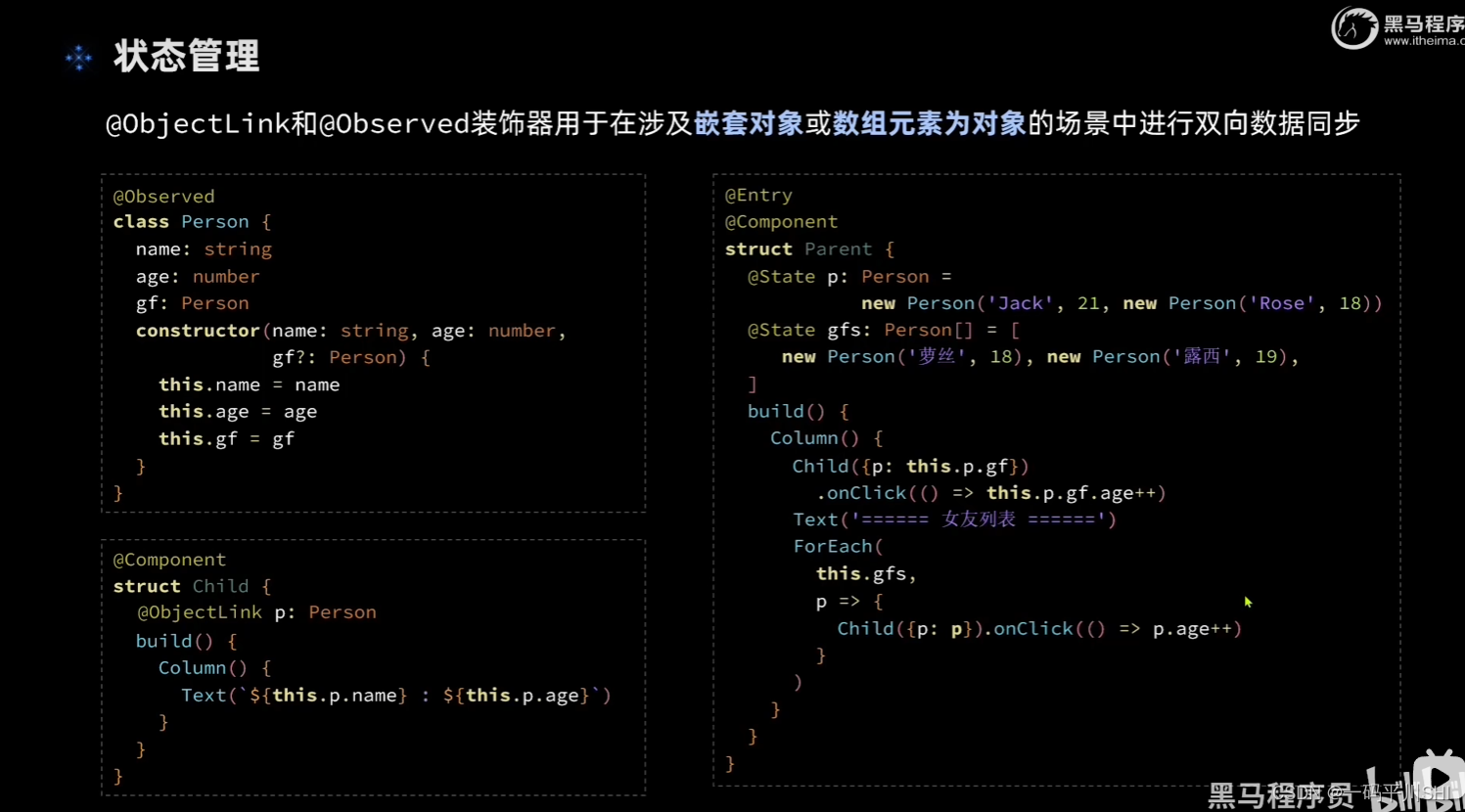Click the new Person('Jack', 21, ...) line
The image size is (1465, 812).
tap(1122, 303)
